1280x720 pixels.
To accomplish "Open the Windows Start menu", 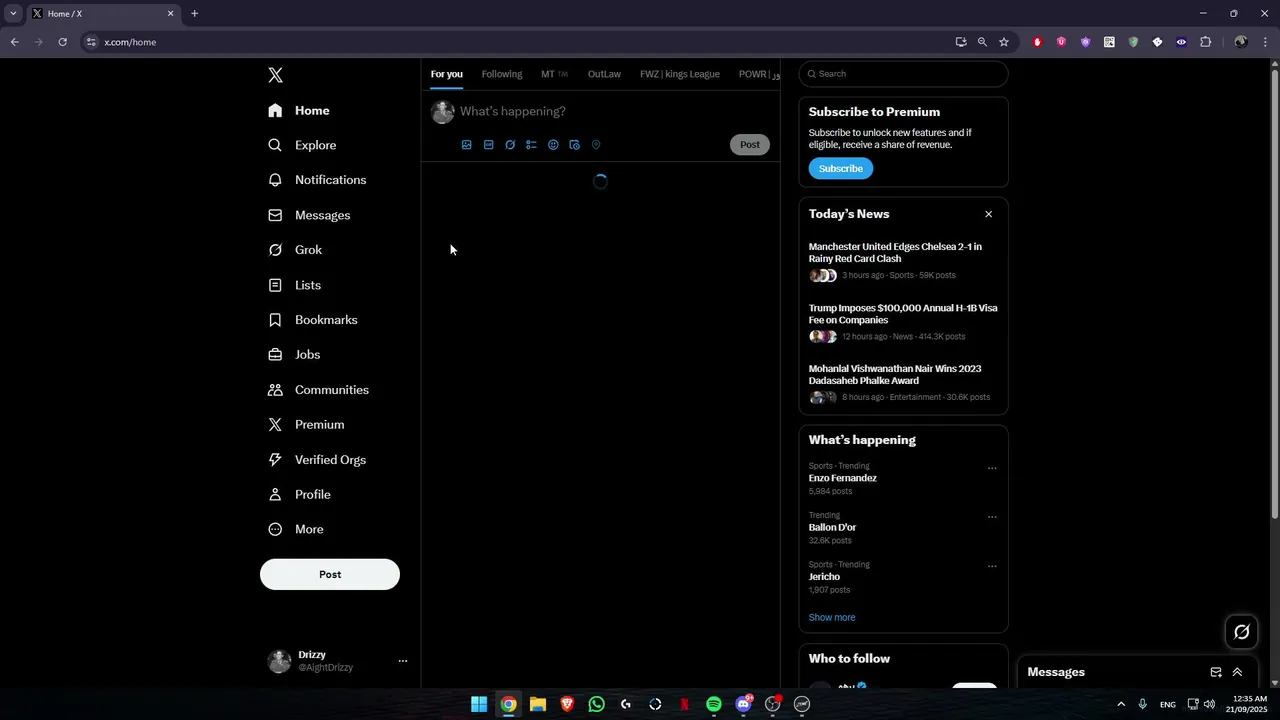I will pos(479,704).
